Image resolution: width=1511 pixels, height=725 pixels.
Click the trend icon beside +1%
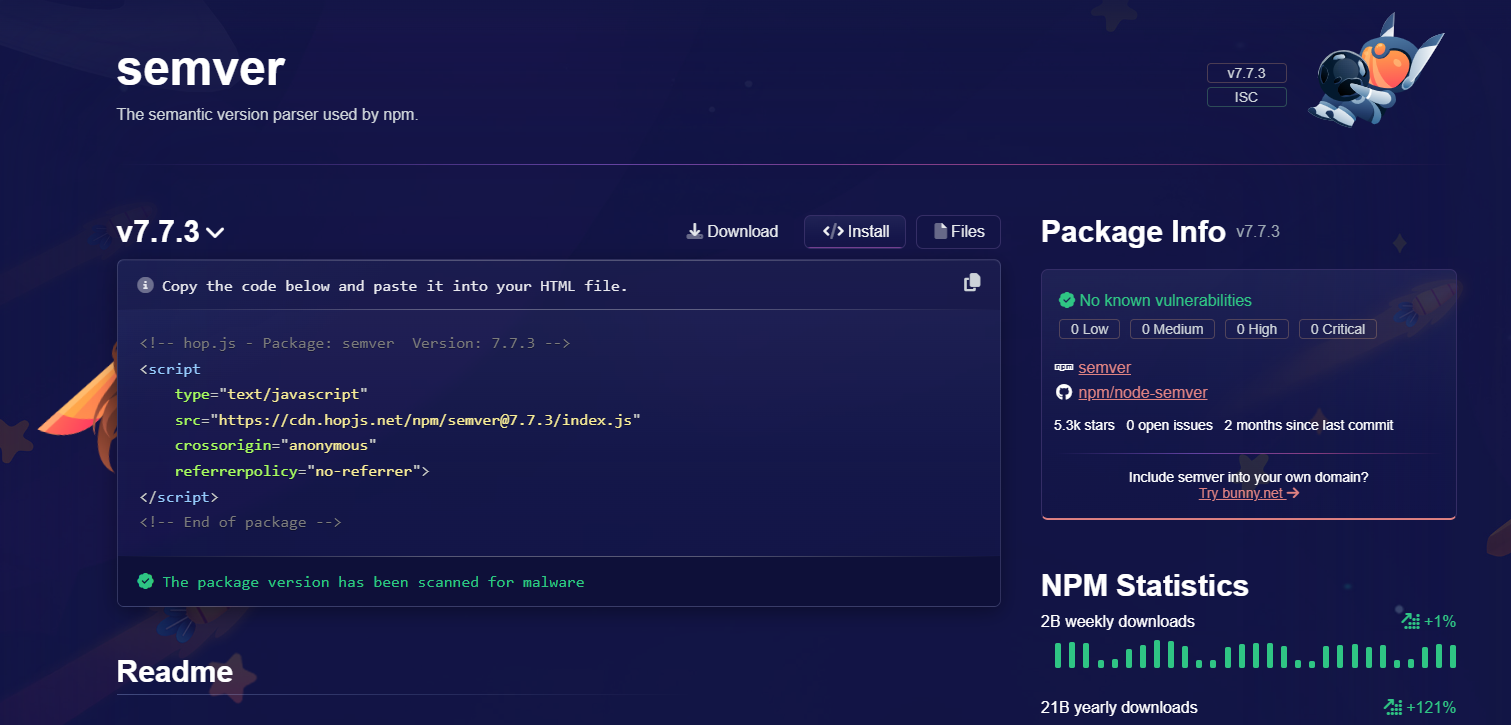(1411, 621)
